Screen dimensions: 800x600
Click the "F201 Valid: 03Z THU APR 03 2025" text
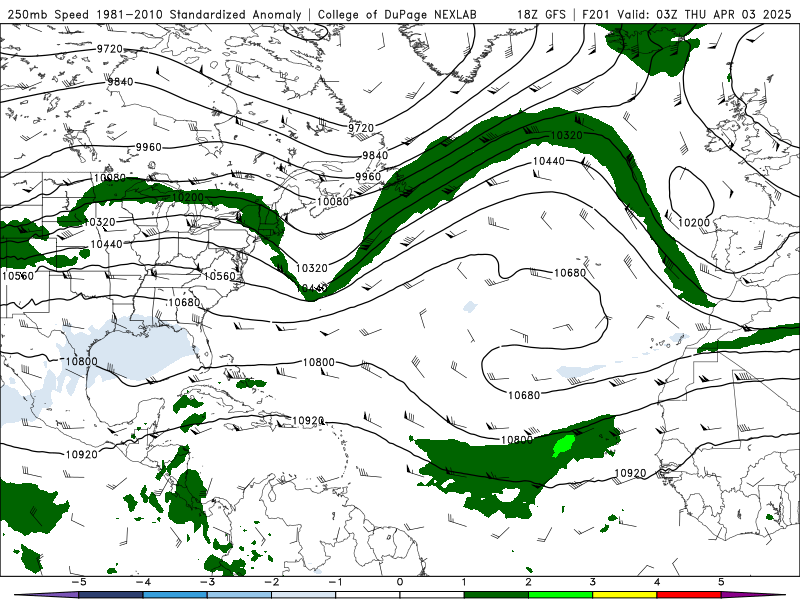click(x=686, y=14)
